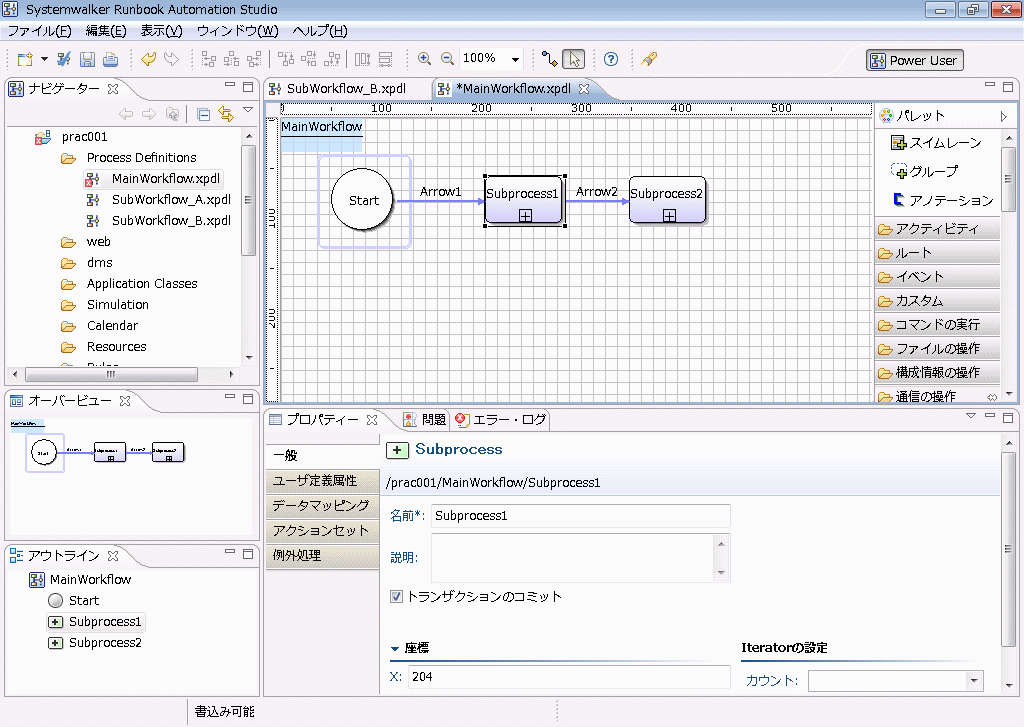
Task: Open the zoom percentage dropdown
Action: (x=515, y=59)
